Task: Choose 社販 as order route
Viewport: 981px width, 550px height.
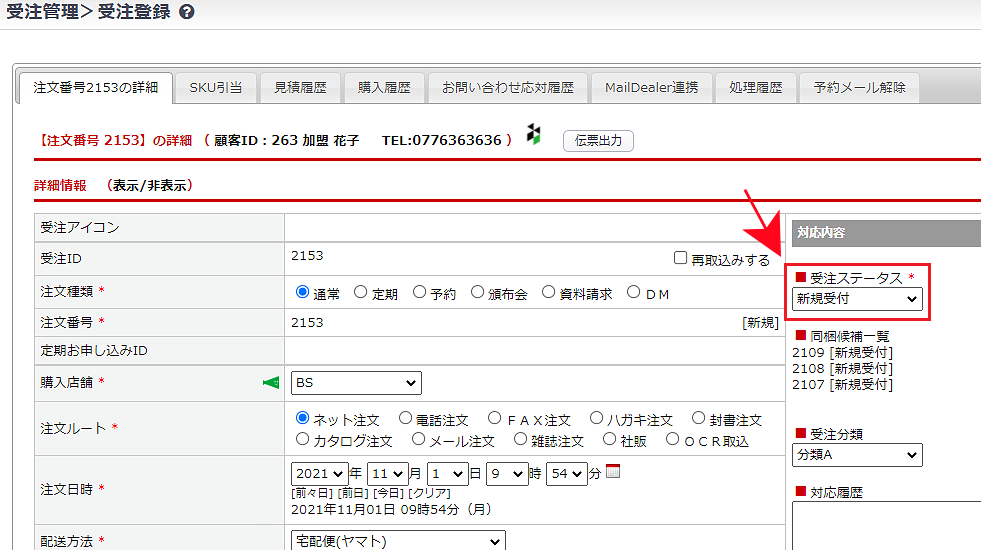Action: (609, 439)
